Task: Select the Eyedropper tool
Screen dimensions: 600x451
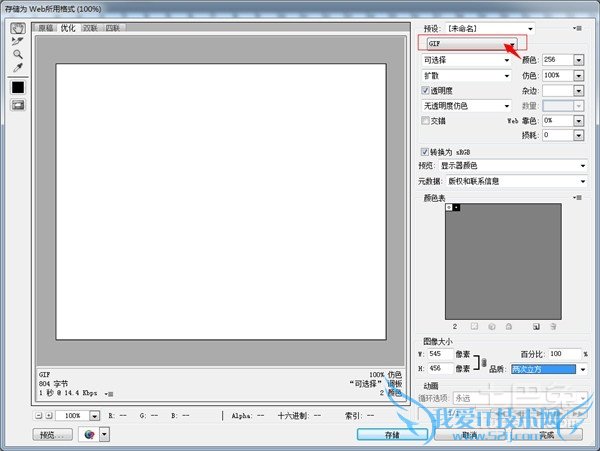Action: pyautogui.click(x=18, y=68)
